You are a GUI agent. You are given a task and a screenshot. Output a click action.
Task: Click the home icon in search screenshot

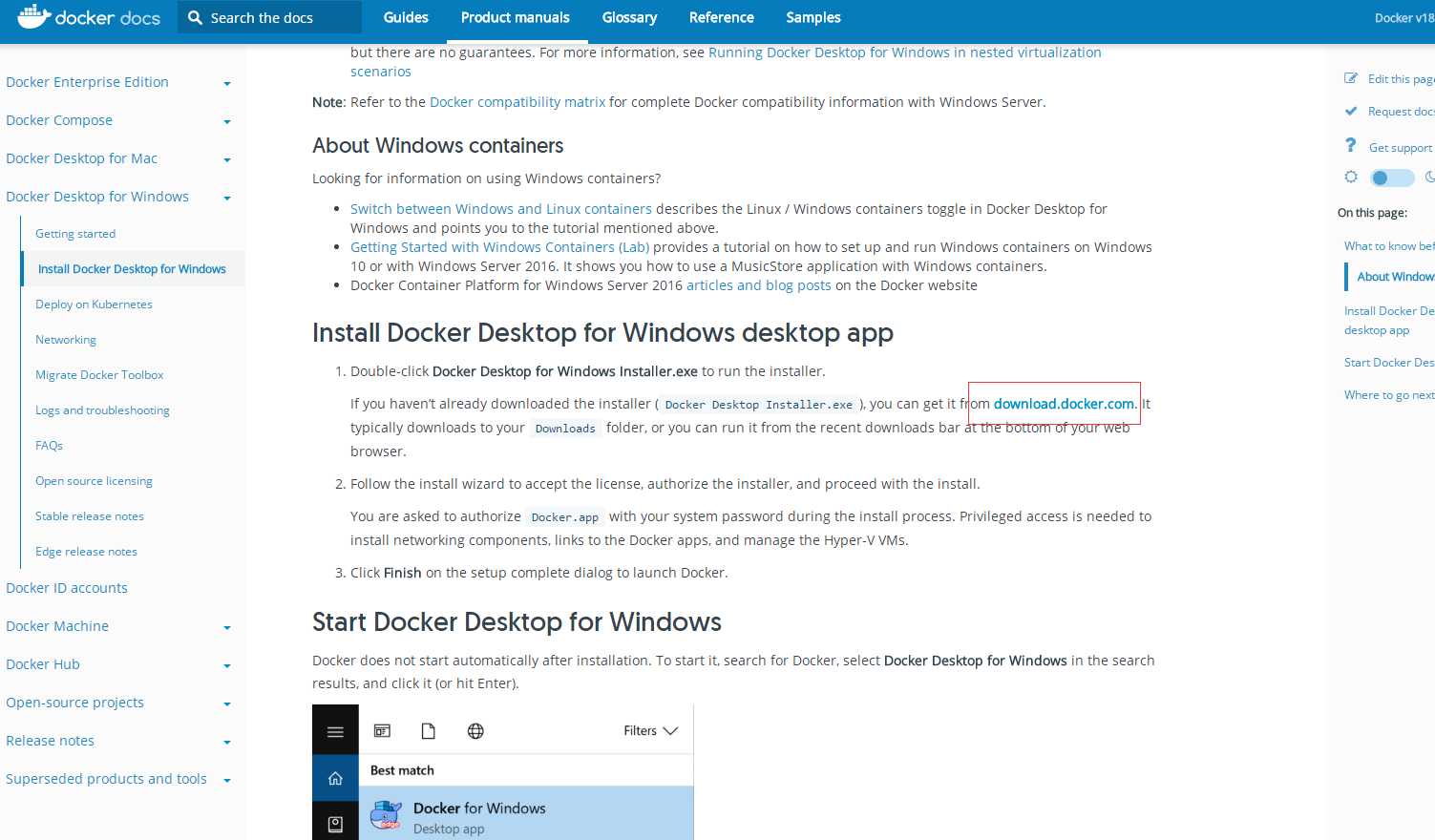point(335,778)
